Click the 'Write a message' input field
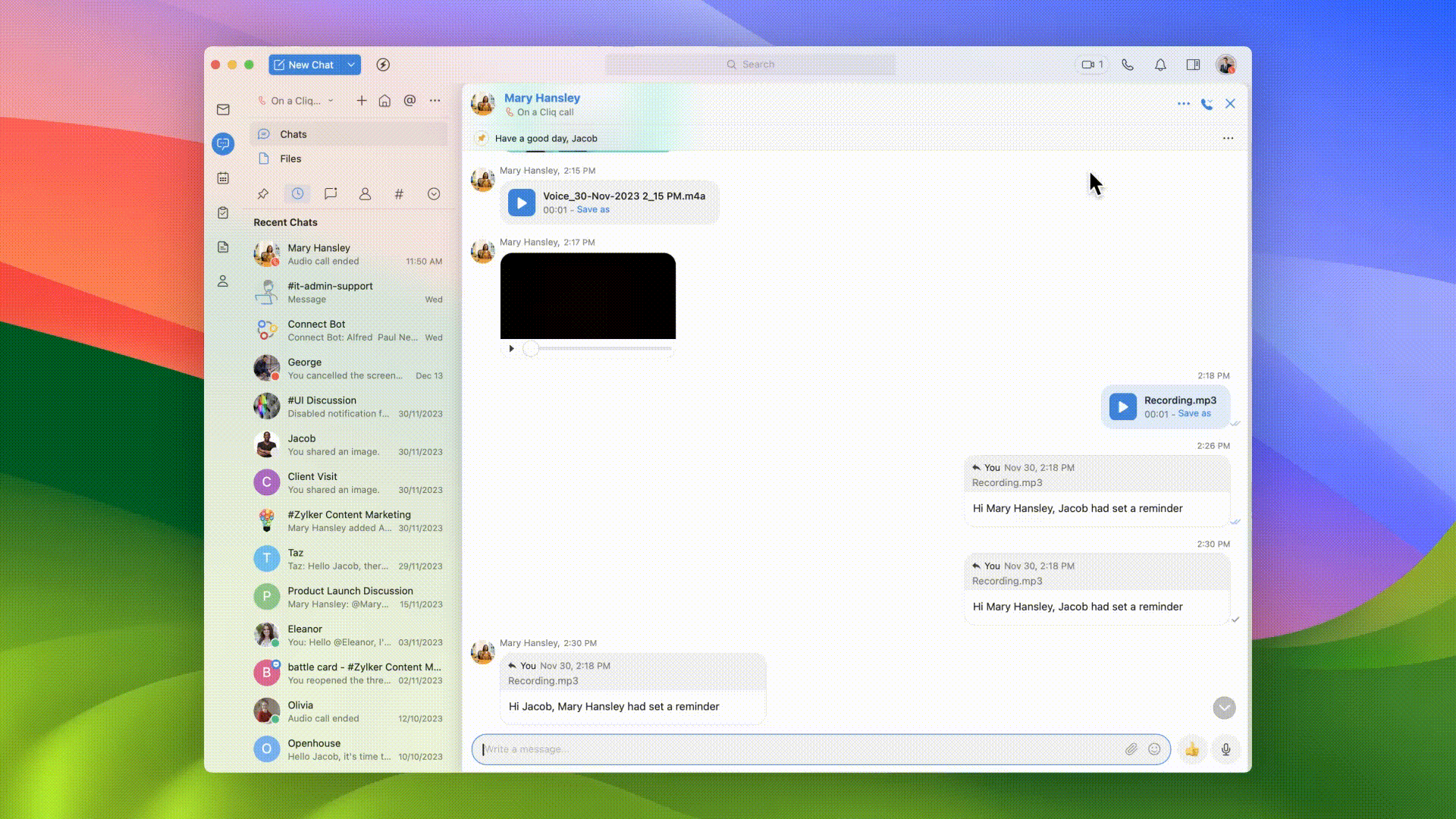This screenshot has width=1456, height=819. coord(796,749)
